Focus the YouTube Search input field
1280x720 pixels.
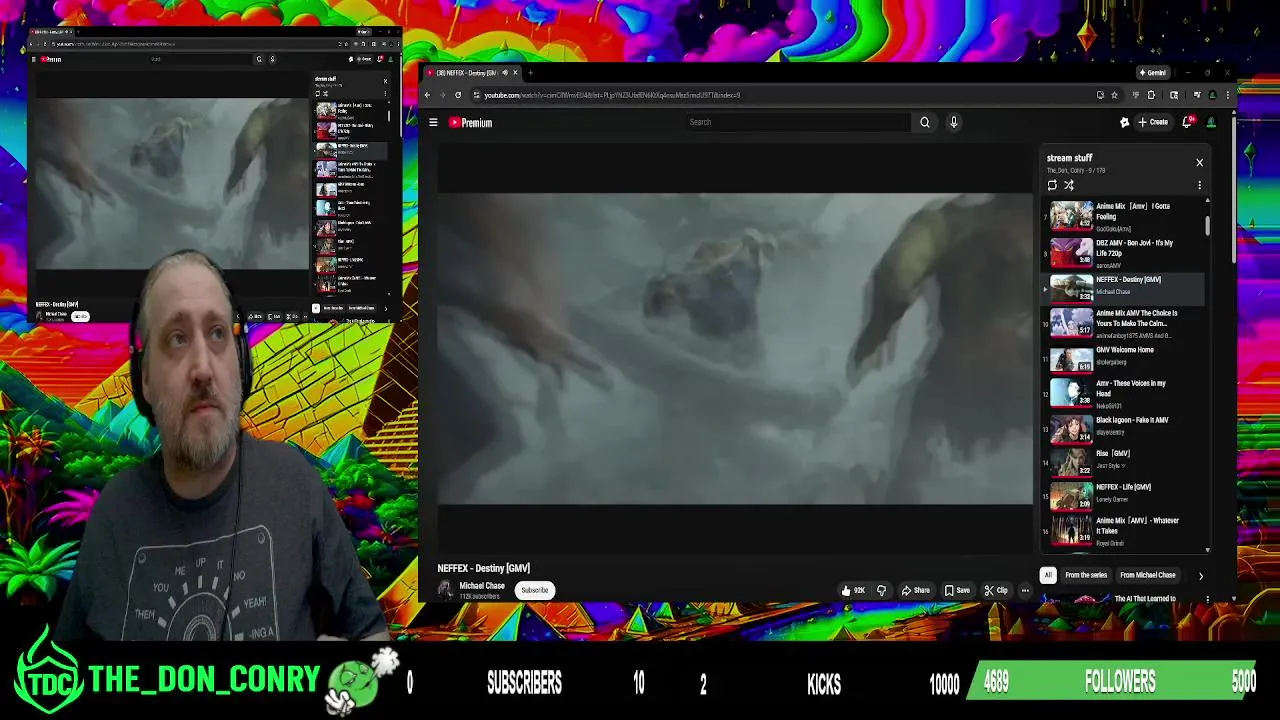(797, 122)
